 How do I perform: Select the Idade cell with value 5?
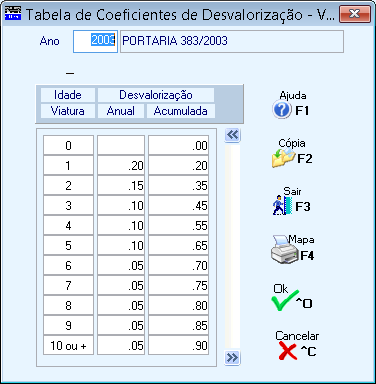click(x=68, y=245)
